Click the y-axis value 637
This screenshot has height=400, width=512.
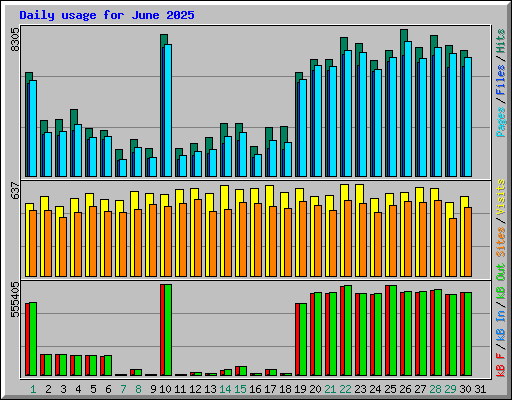15,191
